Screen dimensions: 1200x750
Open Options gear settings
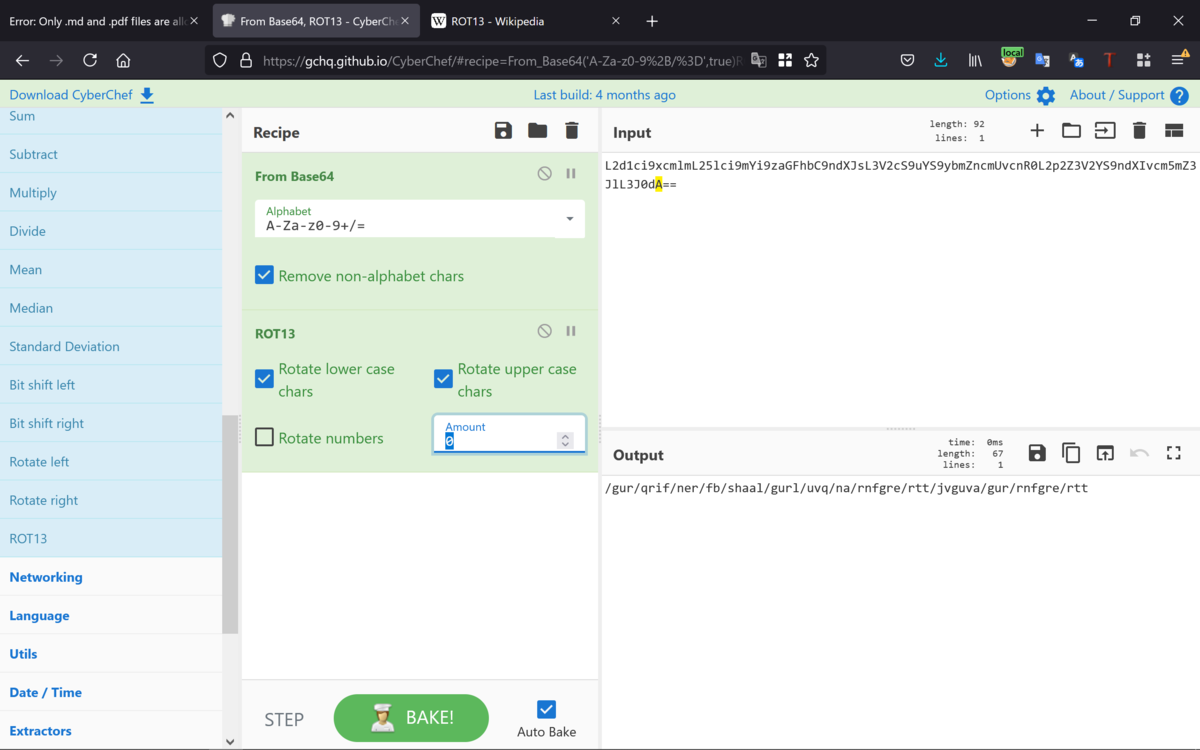click(1046, 96)
